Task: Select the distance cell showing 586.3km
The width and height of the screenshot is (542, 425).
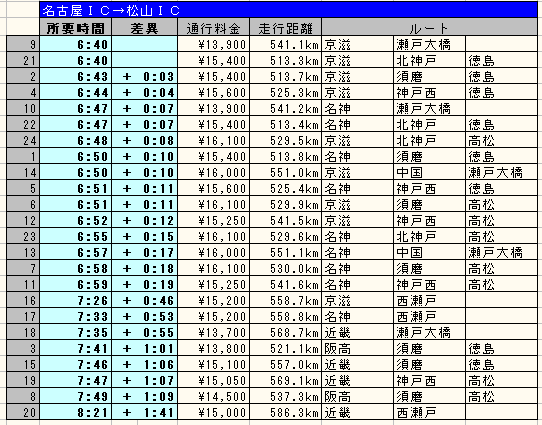Action: point(286,413)
